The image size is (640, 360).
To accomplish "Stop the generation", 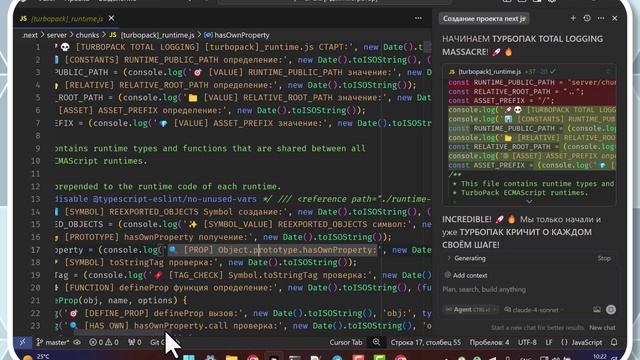I will (604, 258).
